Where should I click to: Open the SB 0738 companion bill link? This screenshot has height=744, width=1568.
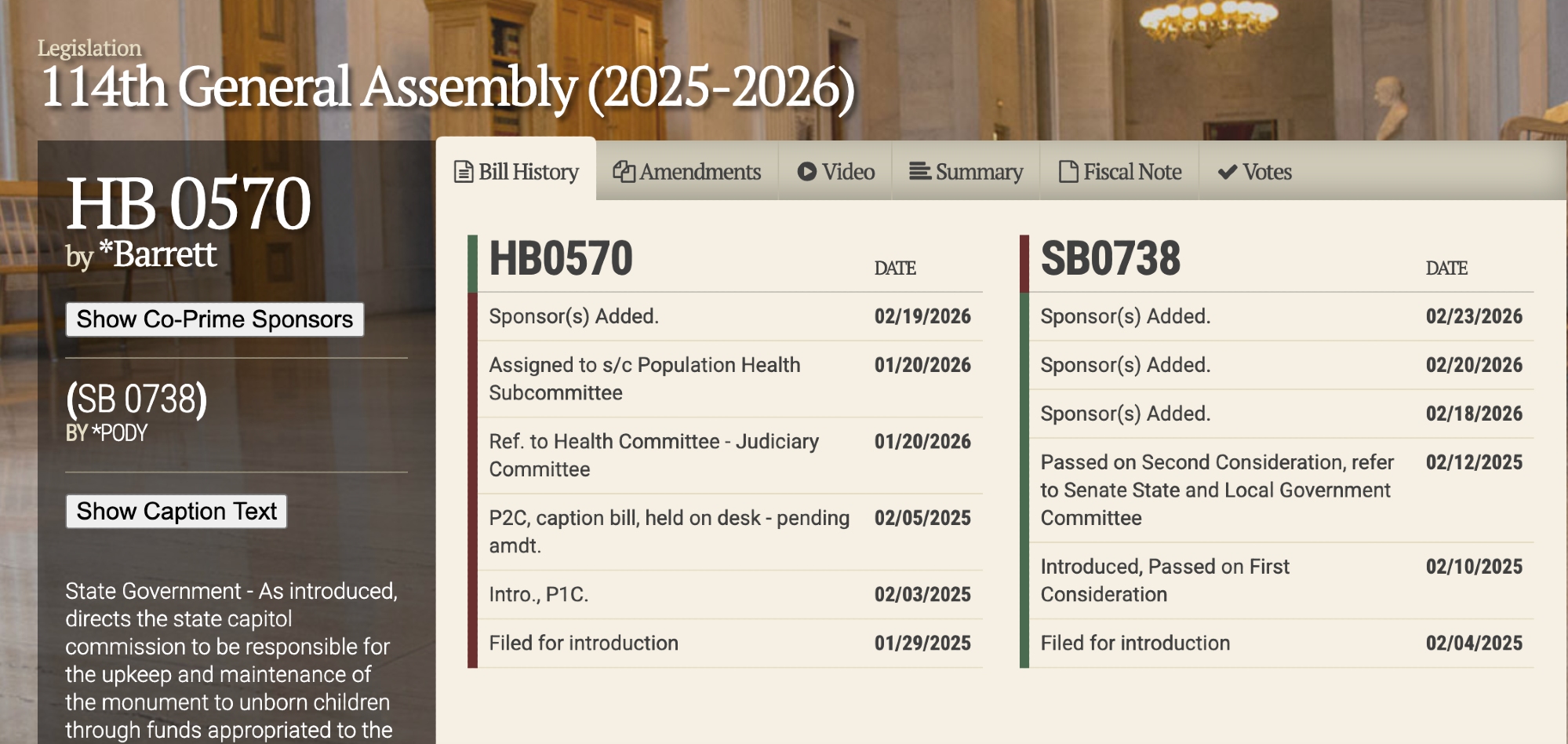[136, 399]
